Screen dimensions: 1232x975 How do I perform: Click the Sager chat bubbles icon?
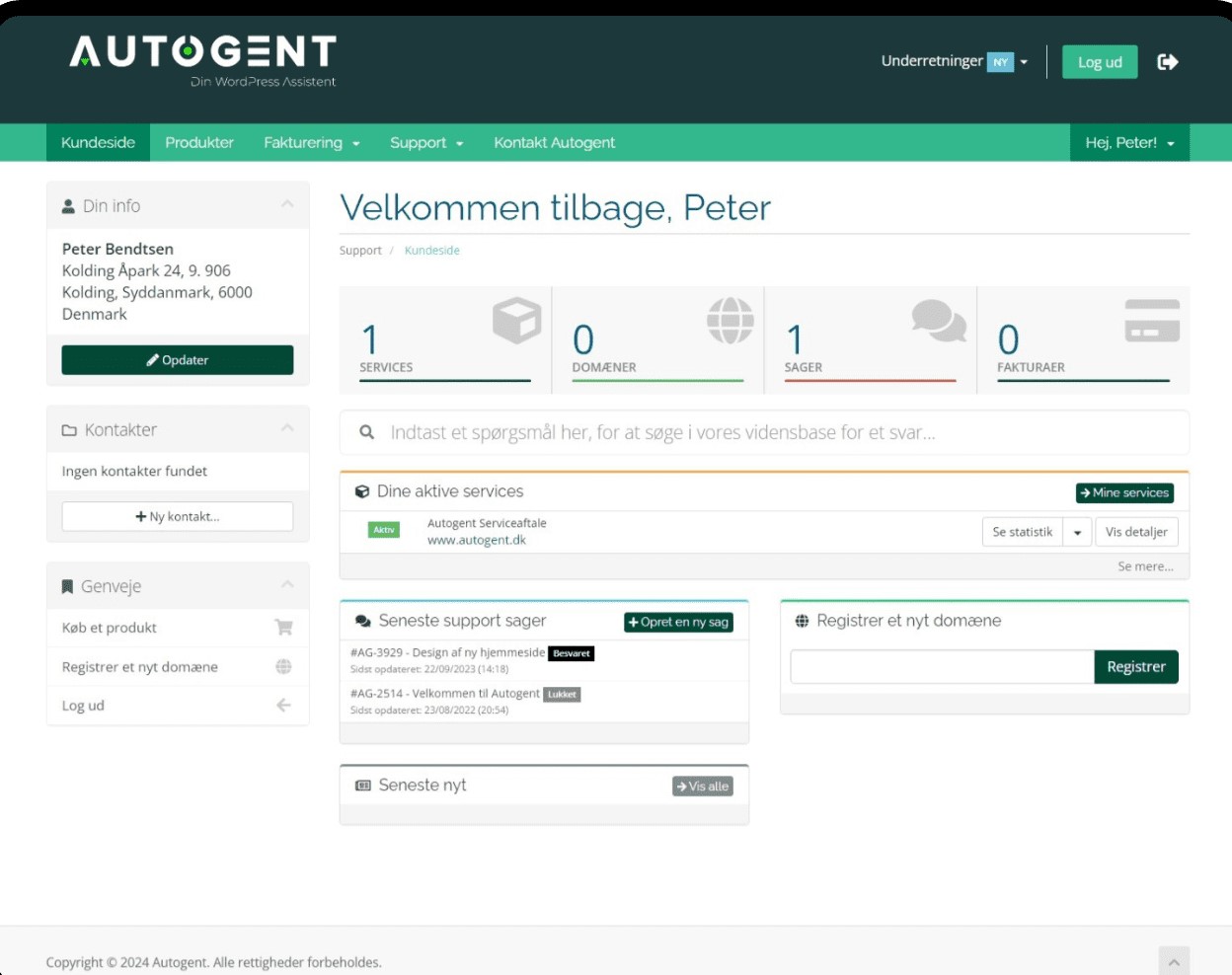(939, 321)
